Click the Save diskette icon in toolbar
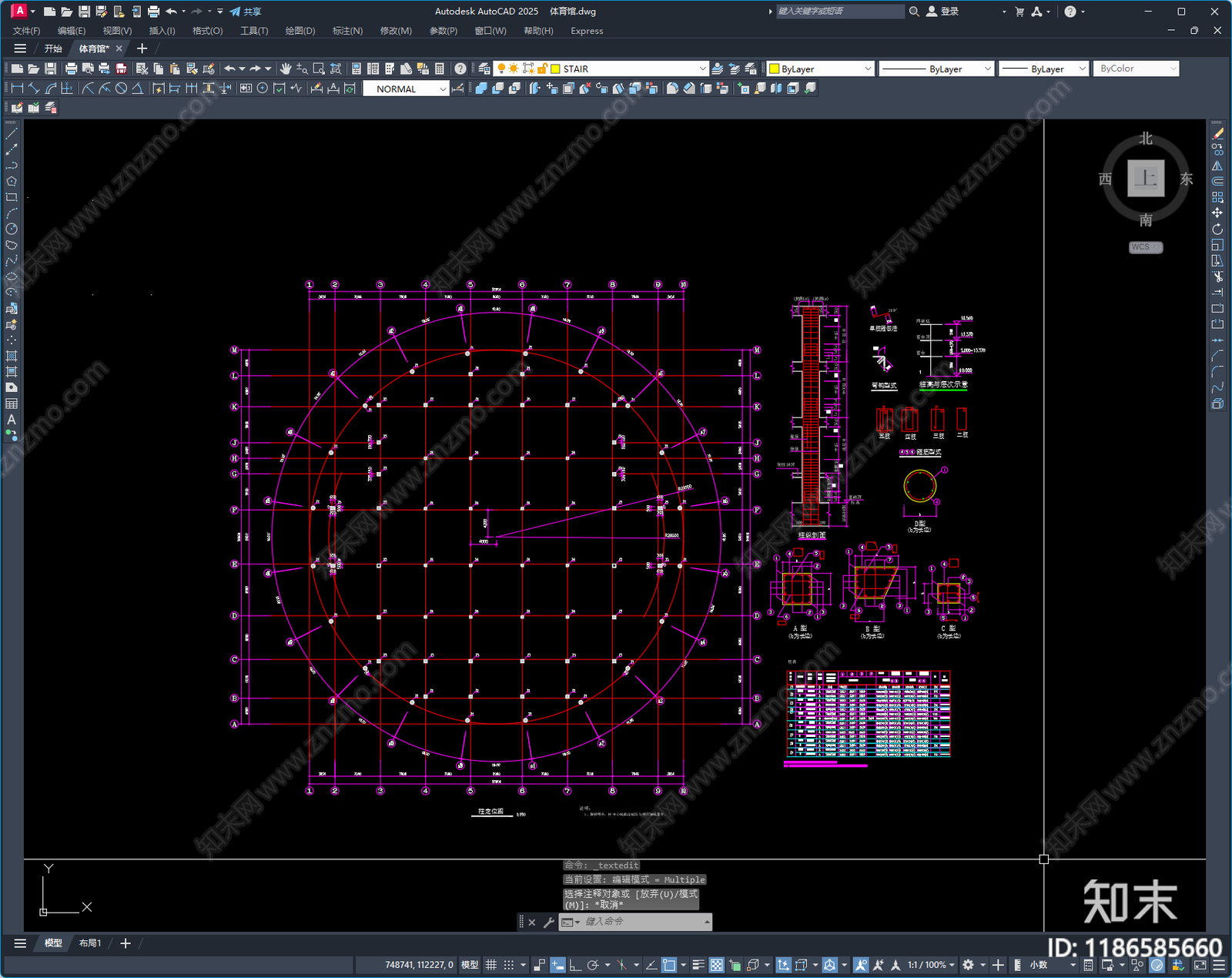 click(51, 69)
